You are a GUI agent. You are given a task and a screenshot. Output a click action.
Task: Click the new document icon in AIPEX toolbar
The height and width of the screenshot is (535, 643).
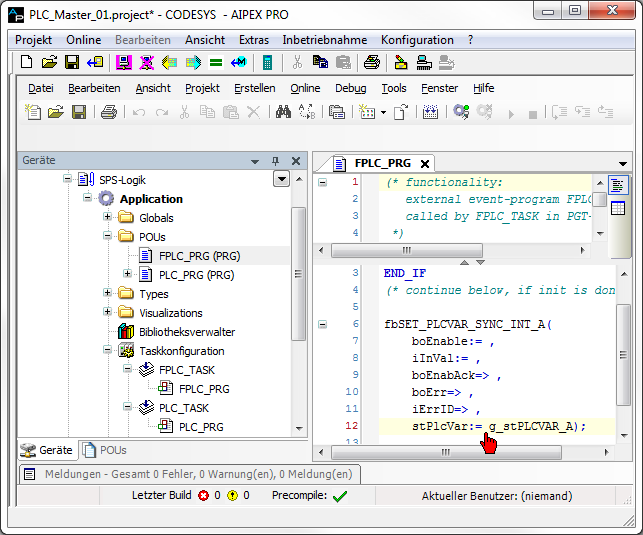[27, 62]
